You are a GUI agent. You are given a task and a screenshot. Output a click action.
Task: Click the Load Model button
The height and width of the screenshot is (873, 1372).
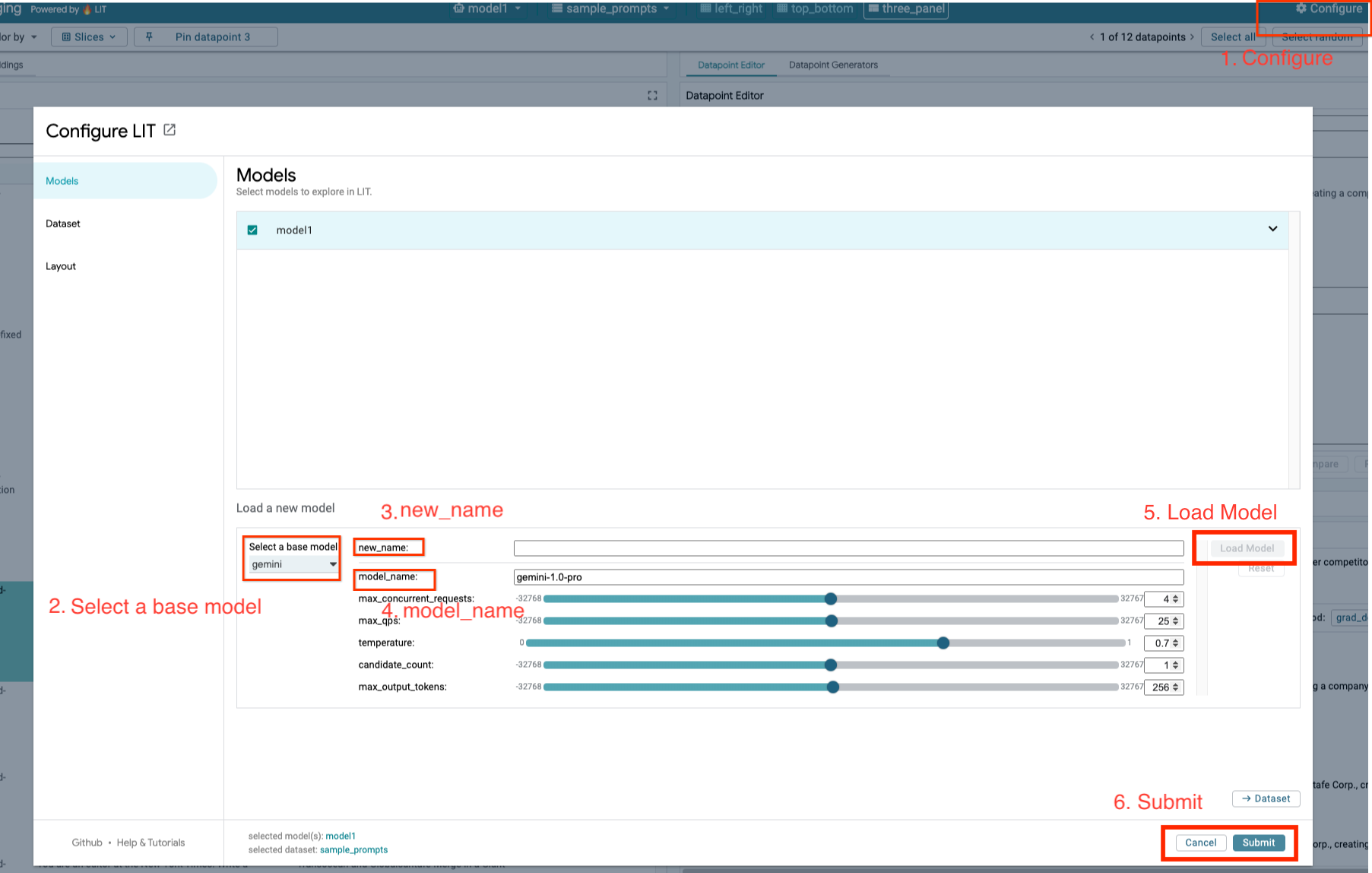pos(1246,548)
